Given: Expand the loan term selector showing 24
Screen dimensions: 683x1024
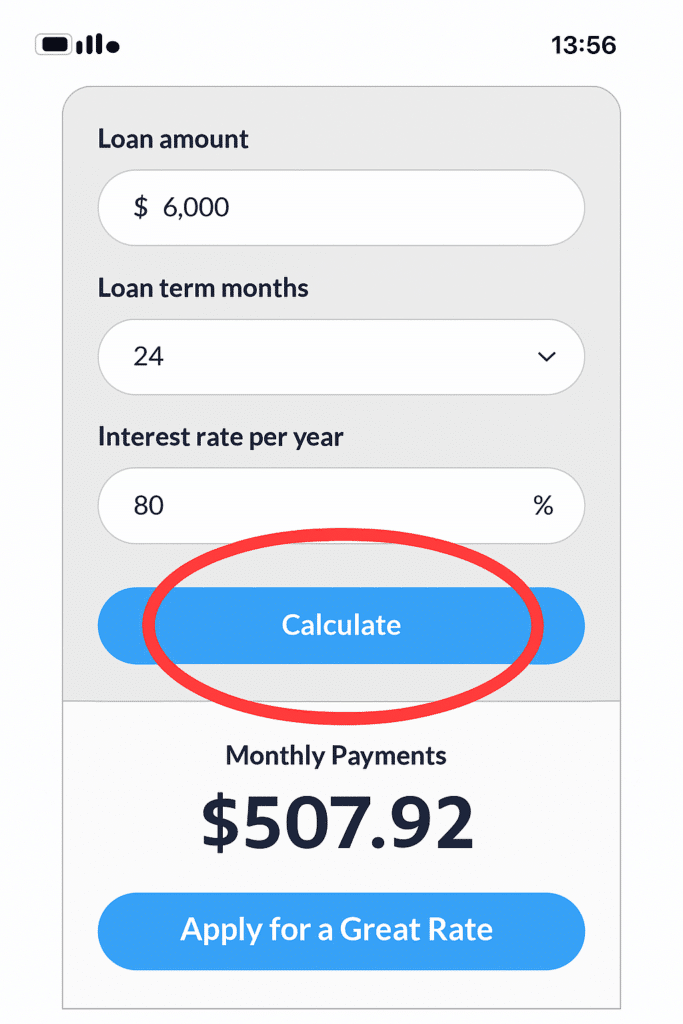Looking at the screenshot, I should 341,357.
